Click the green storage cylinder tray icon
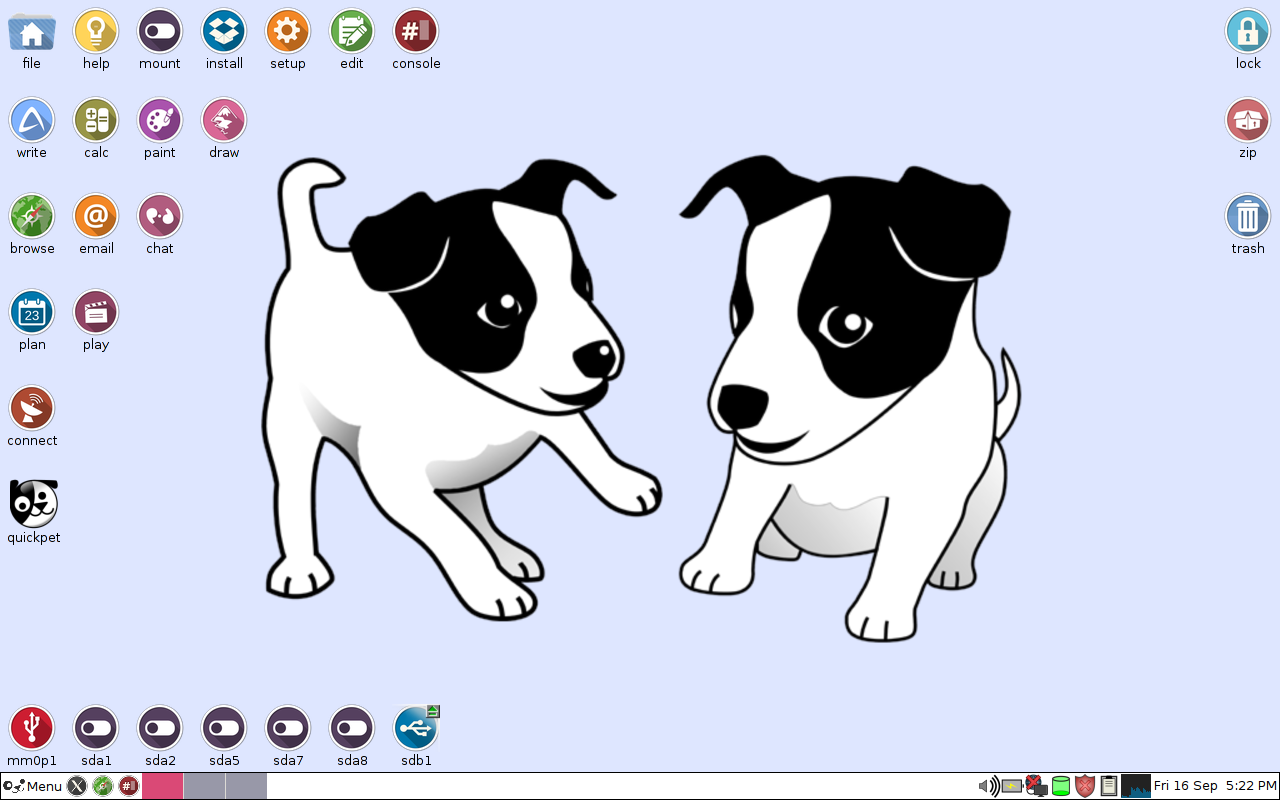Image resolution: width=1280 pixels, height=800 pixels. (1061, 786)
